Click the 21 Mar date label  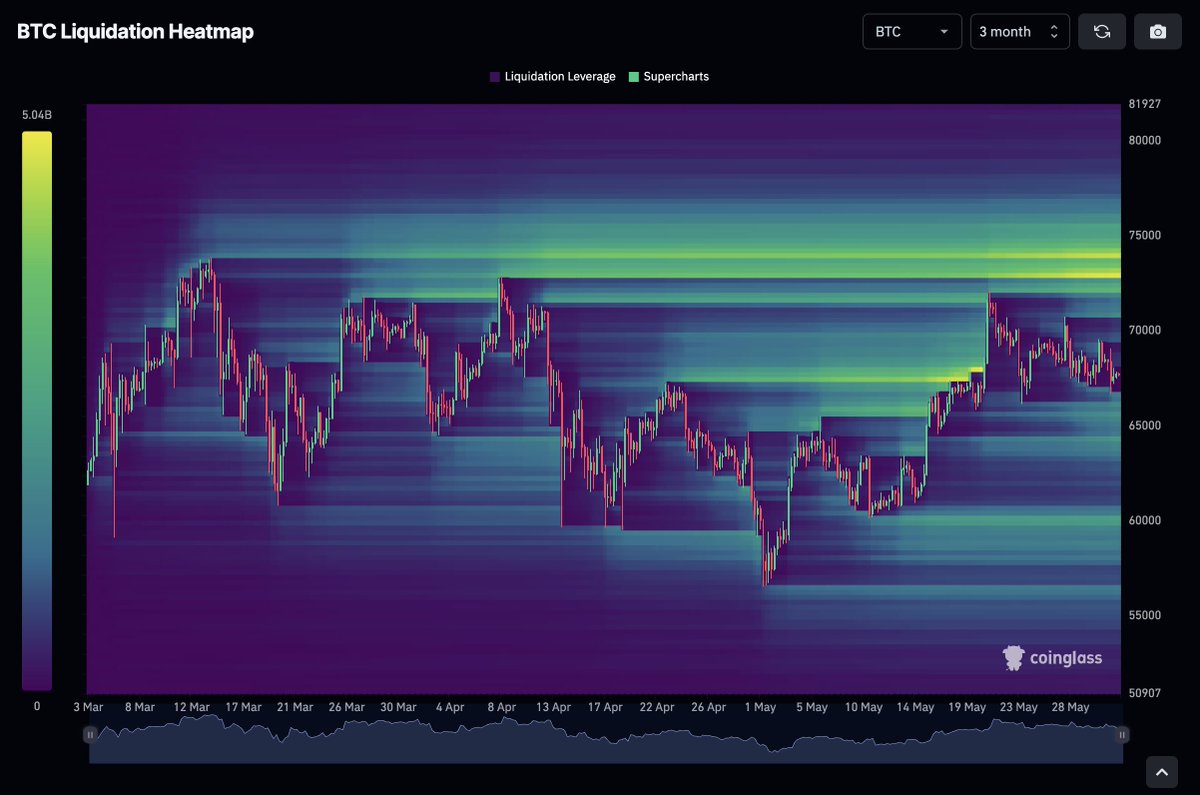(x=295, y=707)
